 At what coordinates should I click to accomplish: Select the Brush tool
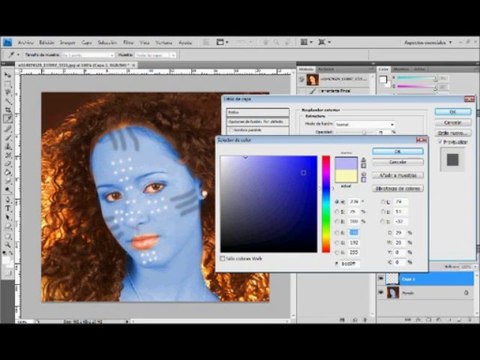coord(8,138)
